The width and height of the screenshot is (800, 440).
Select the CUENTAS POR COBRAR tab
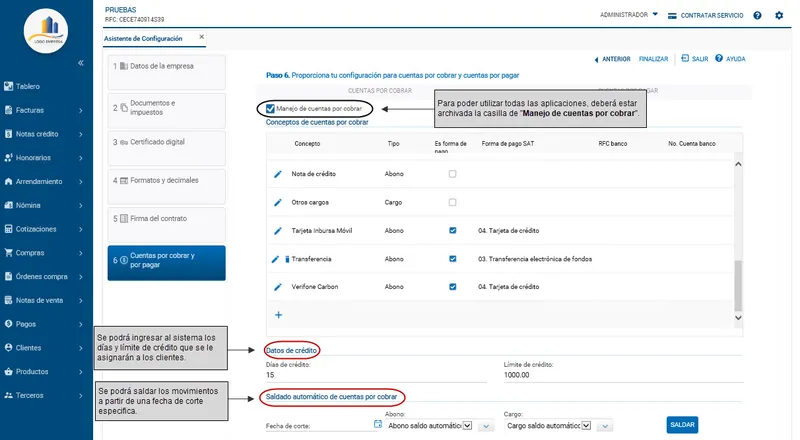380,90
